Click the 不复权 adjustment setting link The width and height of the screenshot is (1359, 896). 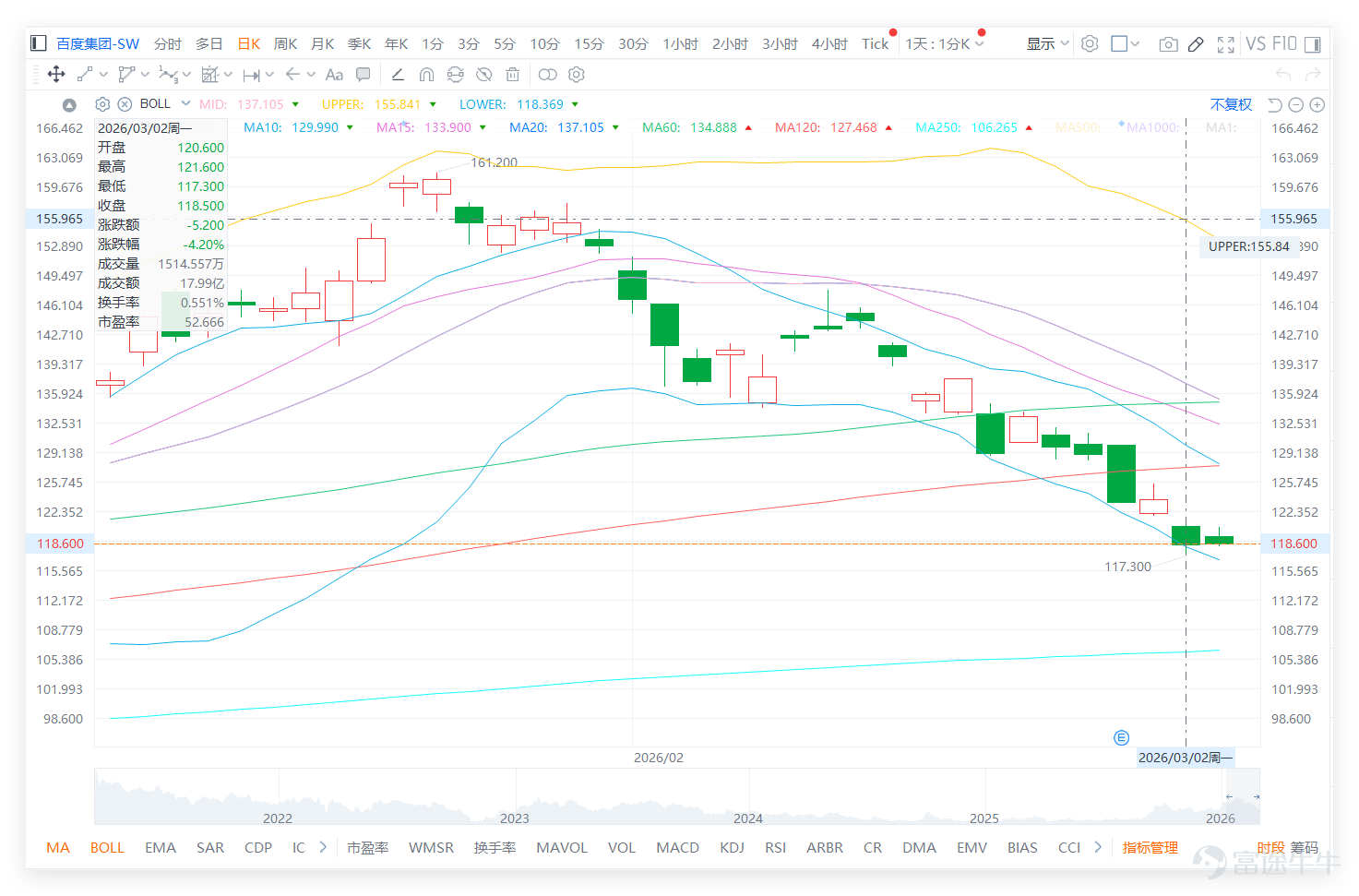pyautogui.click(x=1231, y=104)
